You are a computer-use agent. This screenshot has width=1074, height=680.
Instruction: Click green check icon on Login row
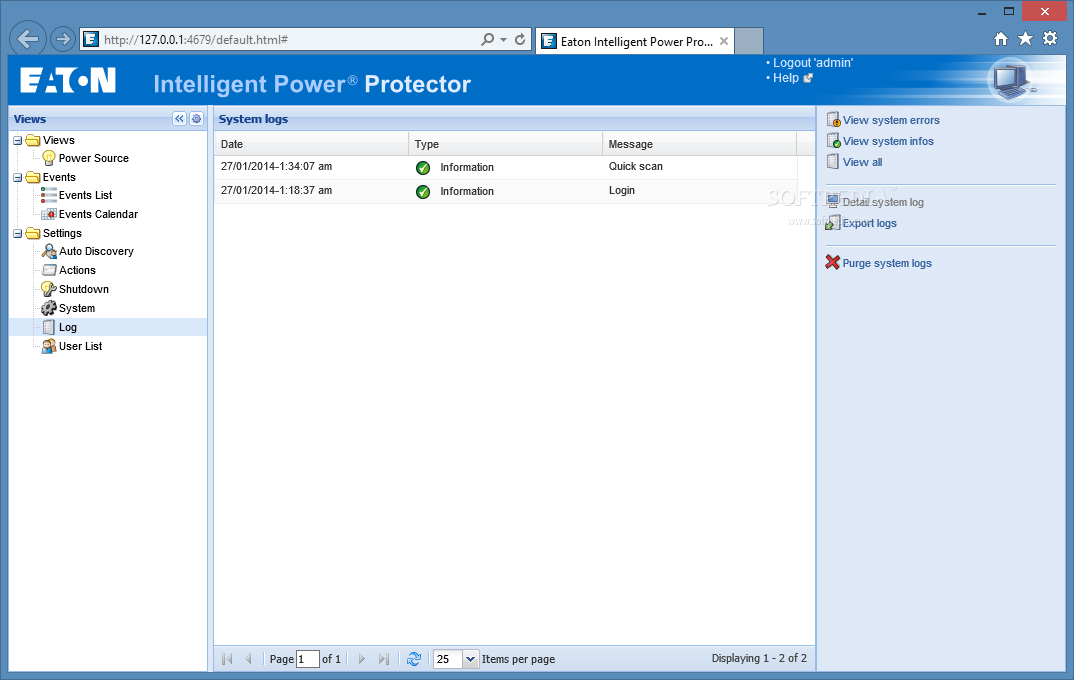[423, 192]
